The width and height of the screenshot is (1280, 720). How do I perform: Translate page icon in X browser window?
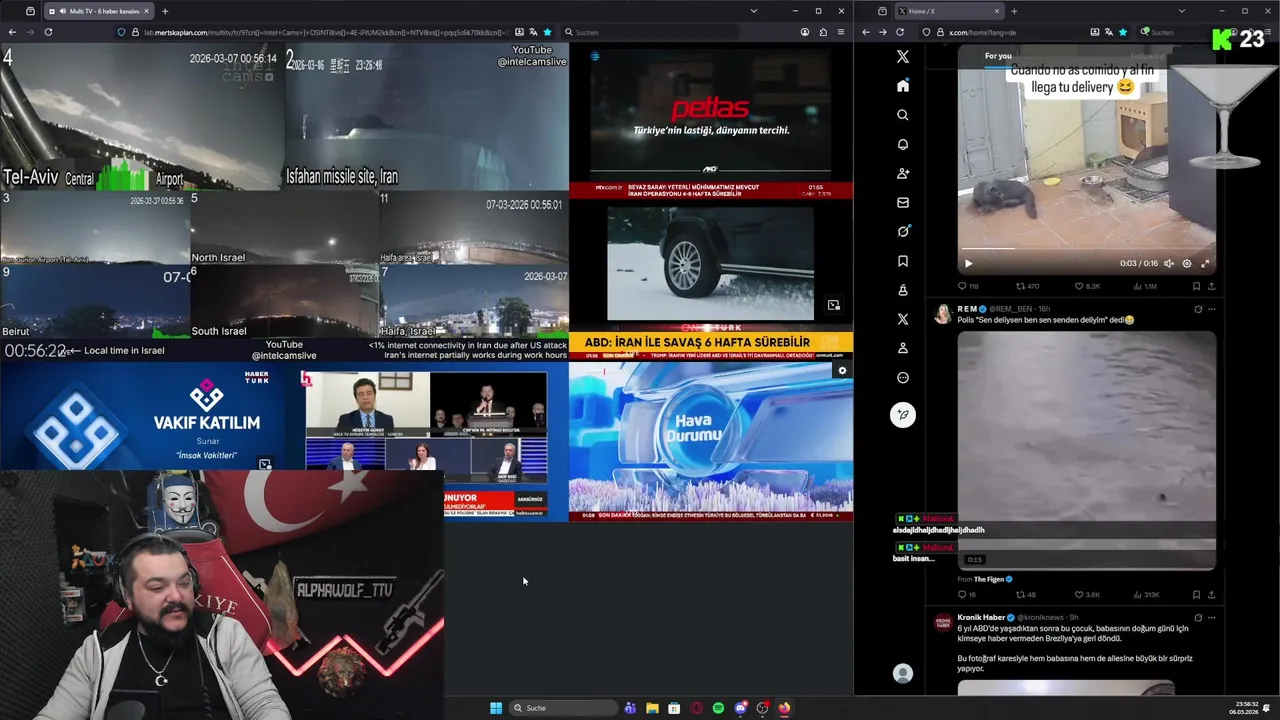click(1108, 32)
